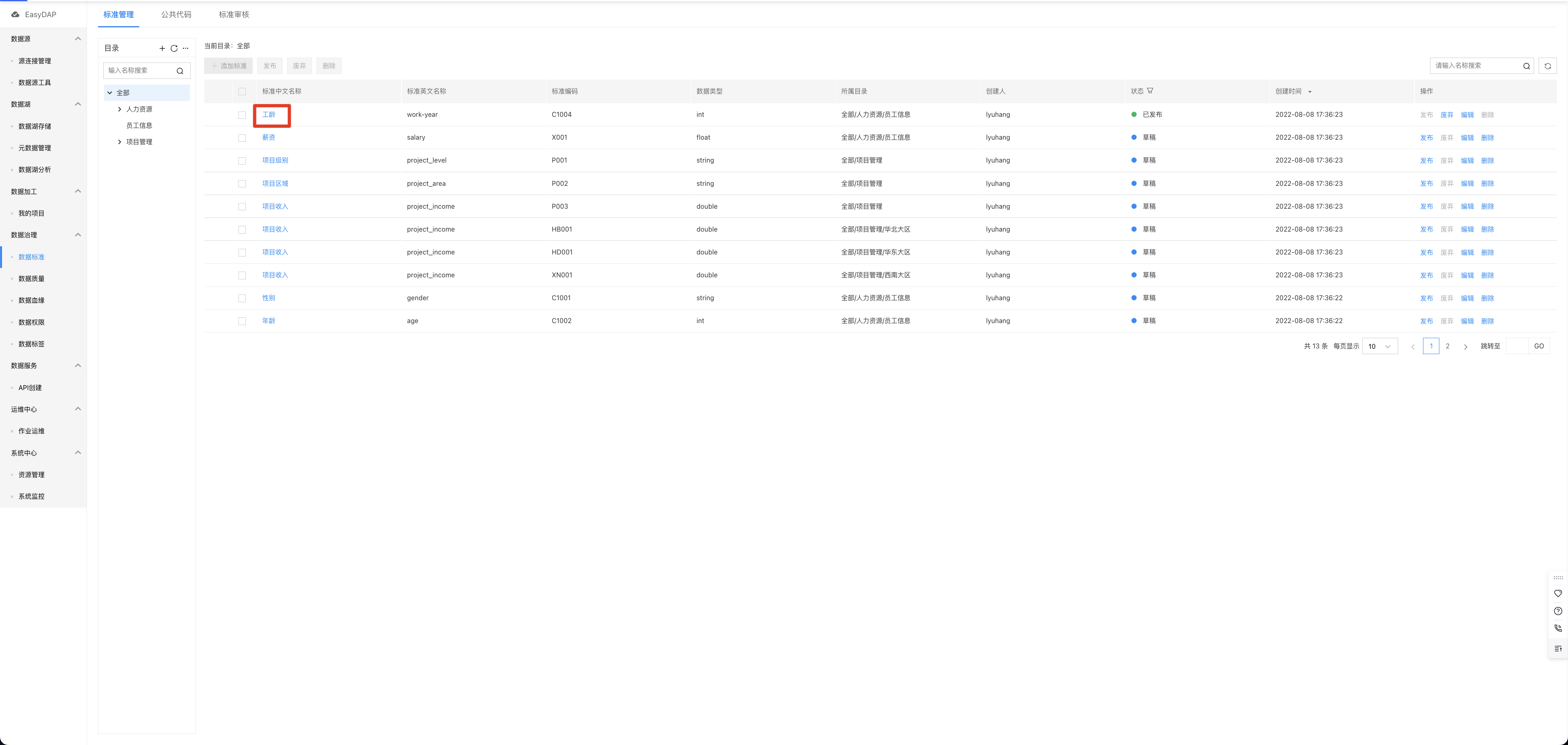Screen dimensions: 1568x745
Task: Click the drag handle dots on floating bar
Action: point(1558,578)
